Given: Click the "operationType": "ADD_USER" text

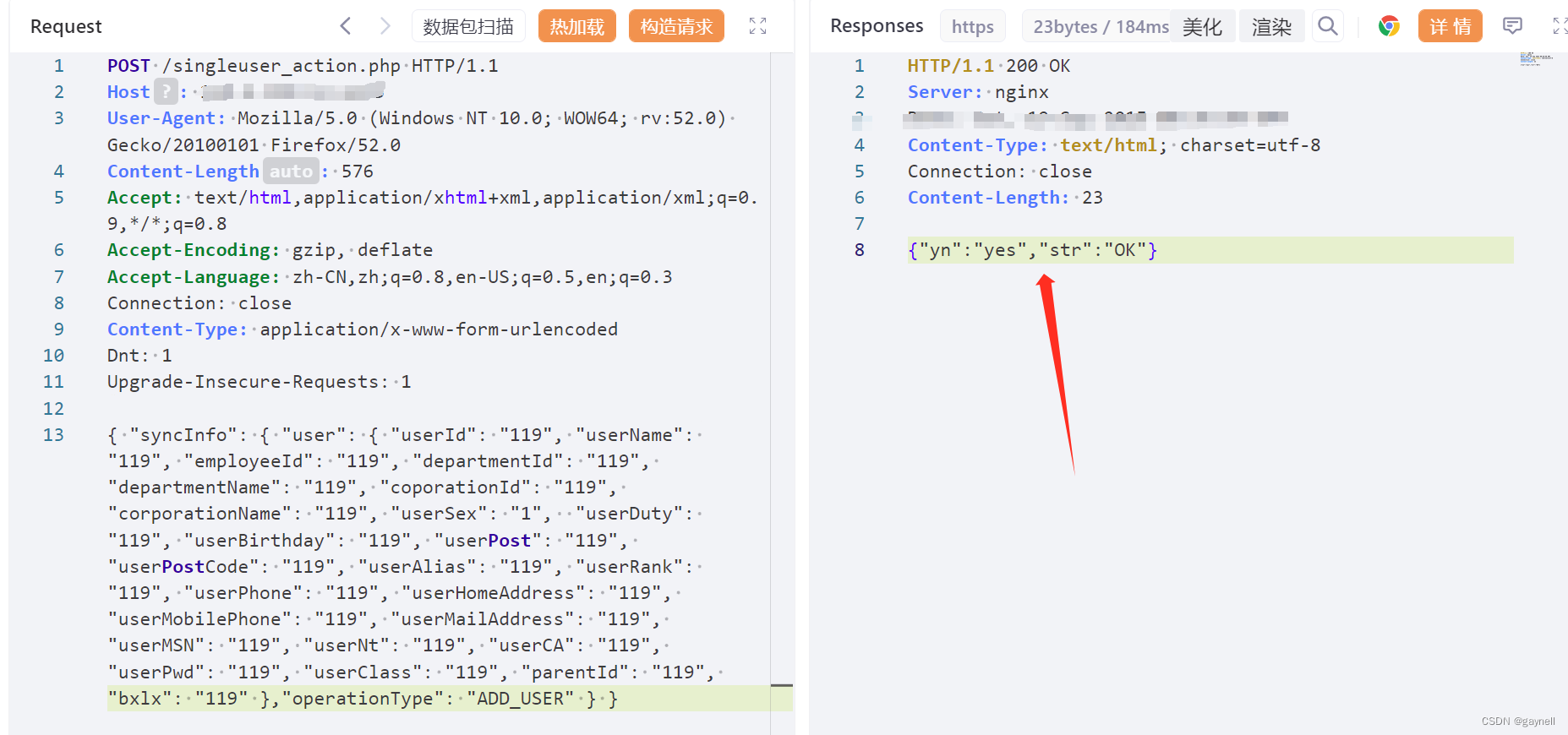Looking at the screenshot, I should click(428, 699).
